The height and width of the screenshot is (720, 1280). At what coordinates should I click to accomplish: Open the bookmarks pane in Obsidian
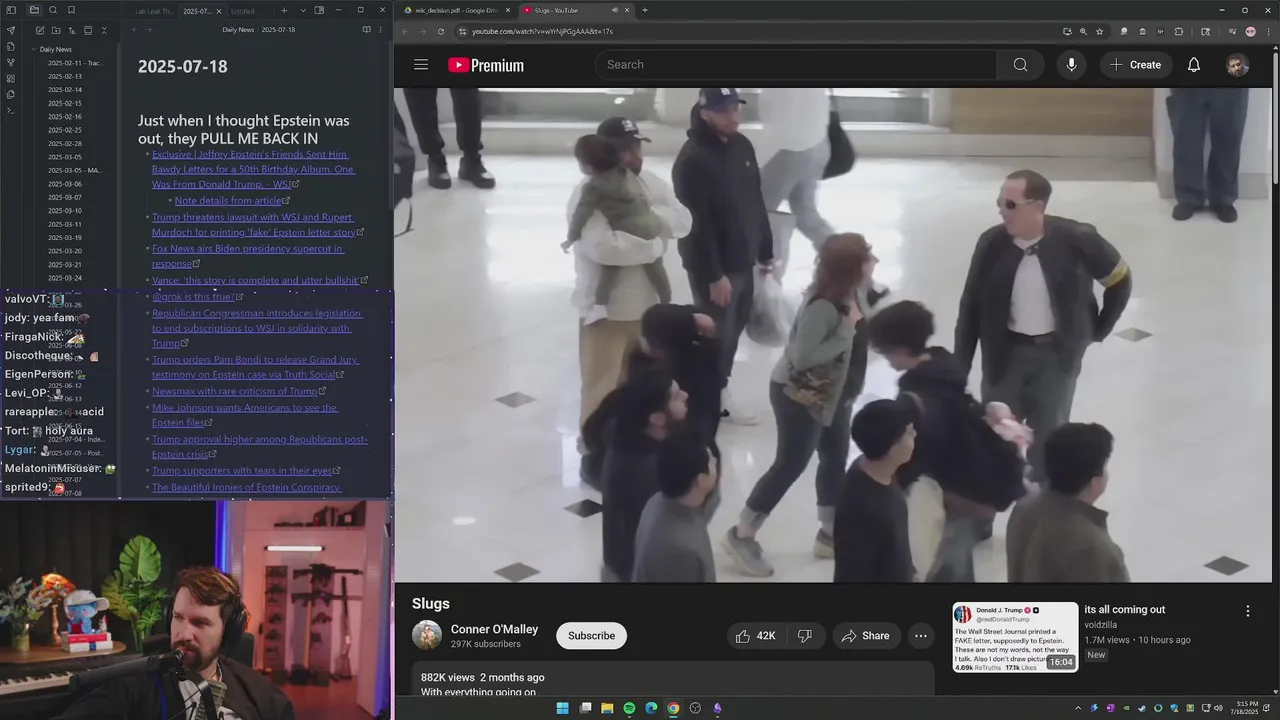click(x=71, y=10)
